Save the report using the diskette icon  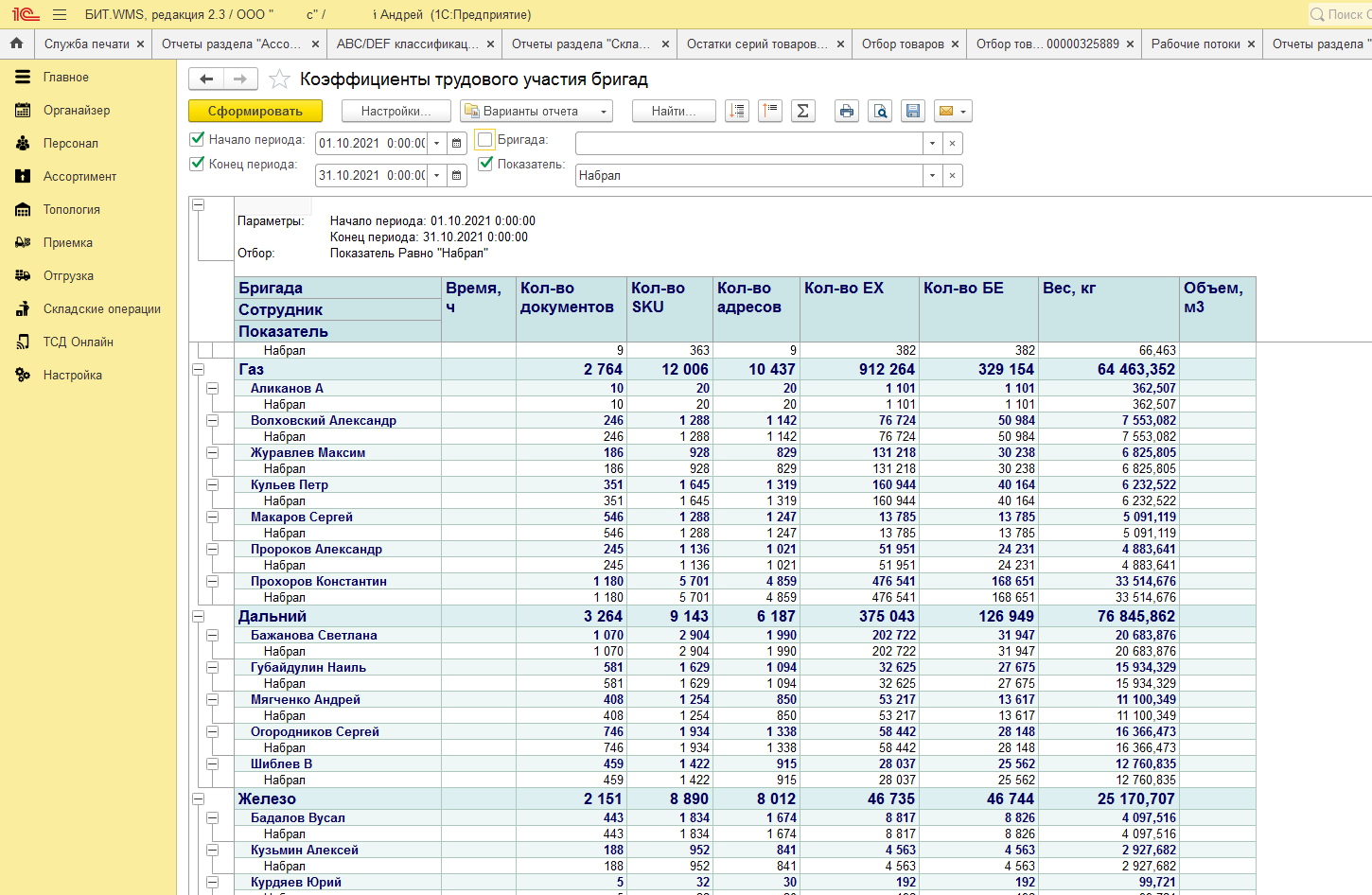(x=913, y=111)
